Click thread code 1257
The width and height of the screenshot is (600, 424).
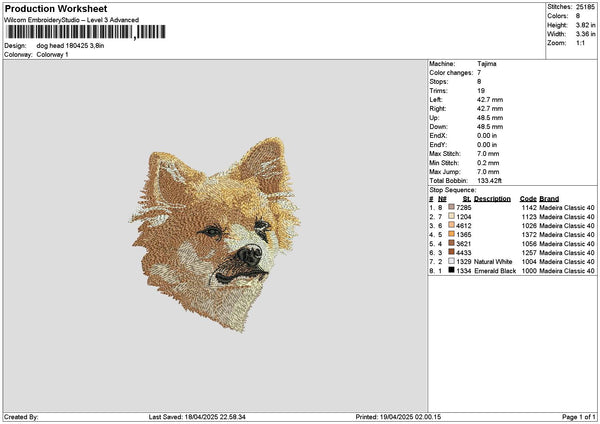pos(529,253)
